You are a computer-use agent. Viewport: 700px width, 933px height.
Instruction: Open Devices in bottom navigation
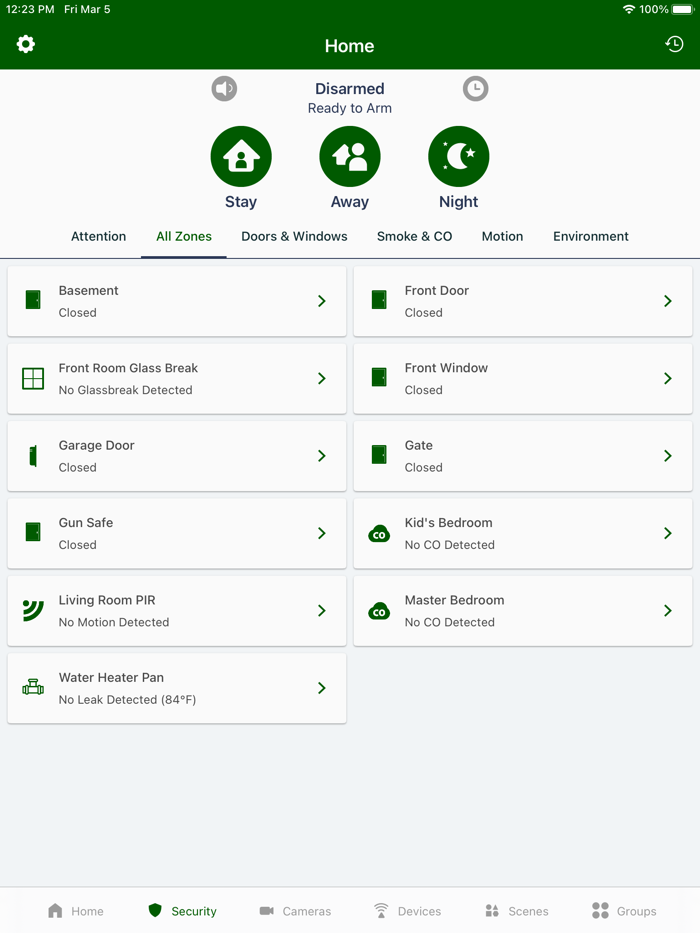(407, 911)
